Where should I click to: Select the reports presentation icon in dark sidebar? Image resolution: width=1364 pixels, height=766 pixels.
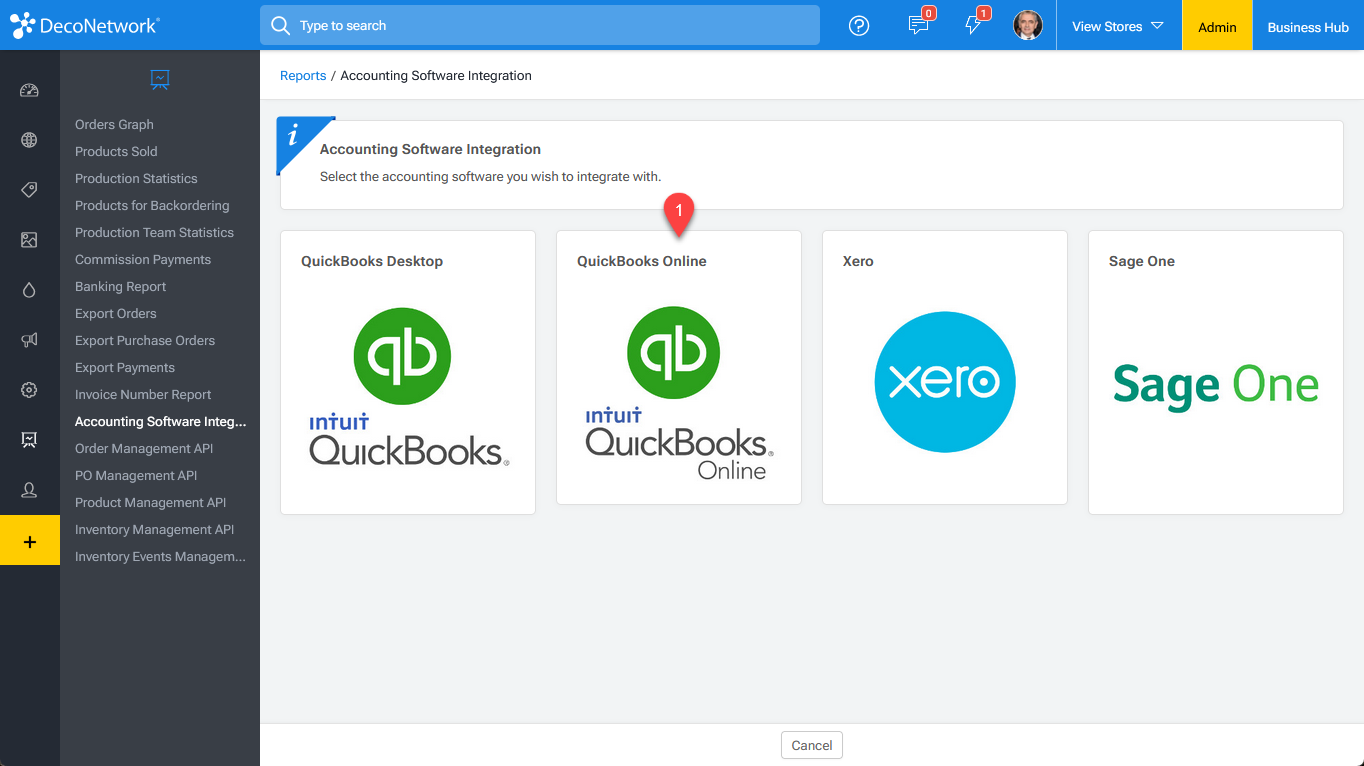click(x=29, y=440)
